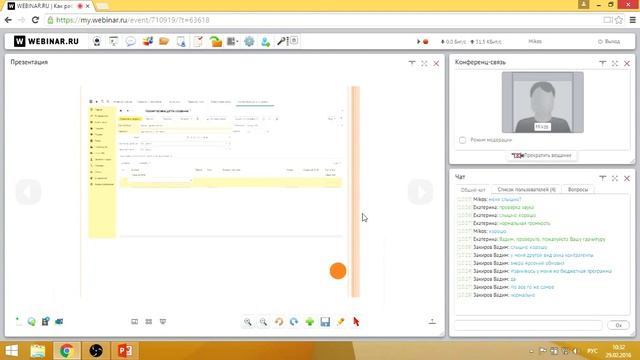Screen dimensions: 640x360
Task: Select the red pointer cursor tool
Action: 356,322
